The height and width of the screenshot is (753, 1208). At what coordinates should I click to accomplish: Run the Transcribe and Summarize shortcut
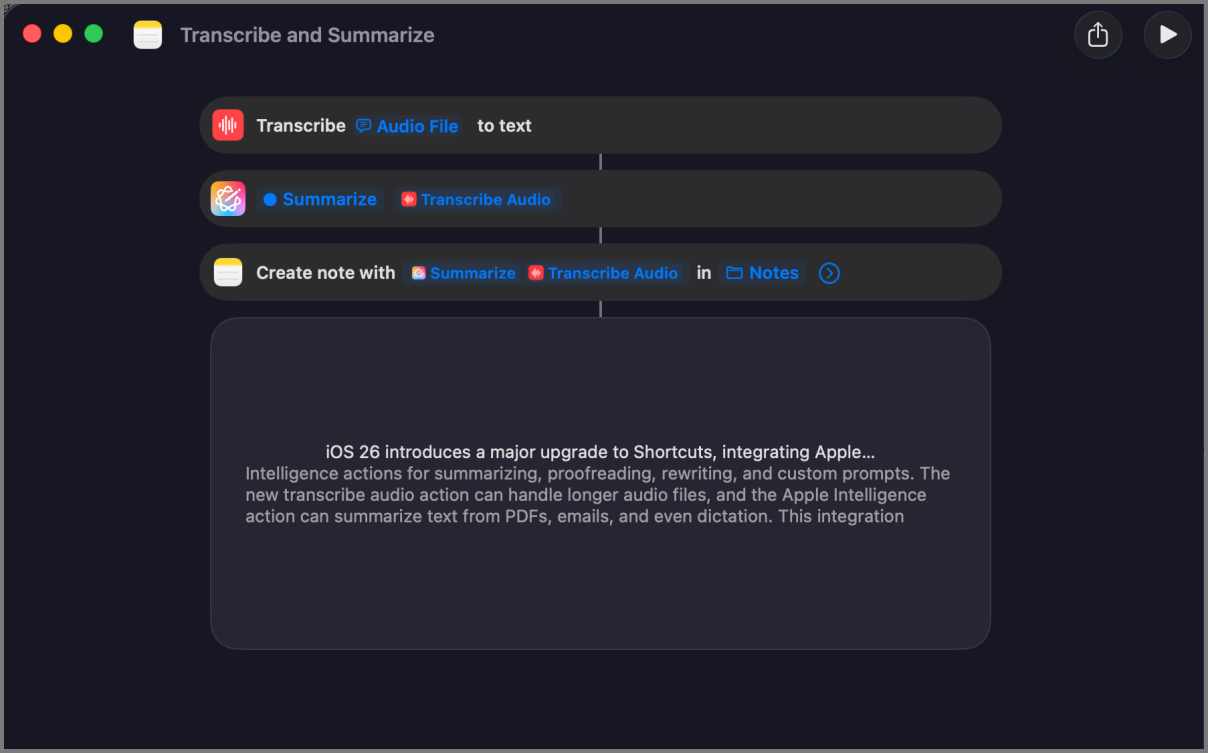(x=1167, y=34)
